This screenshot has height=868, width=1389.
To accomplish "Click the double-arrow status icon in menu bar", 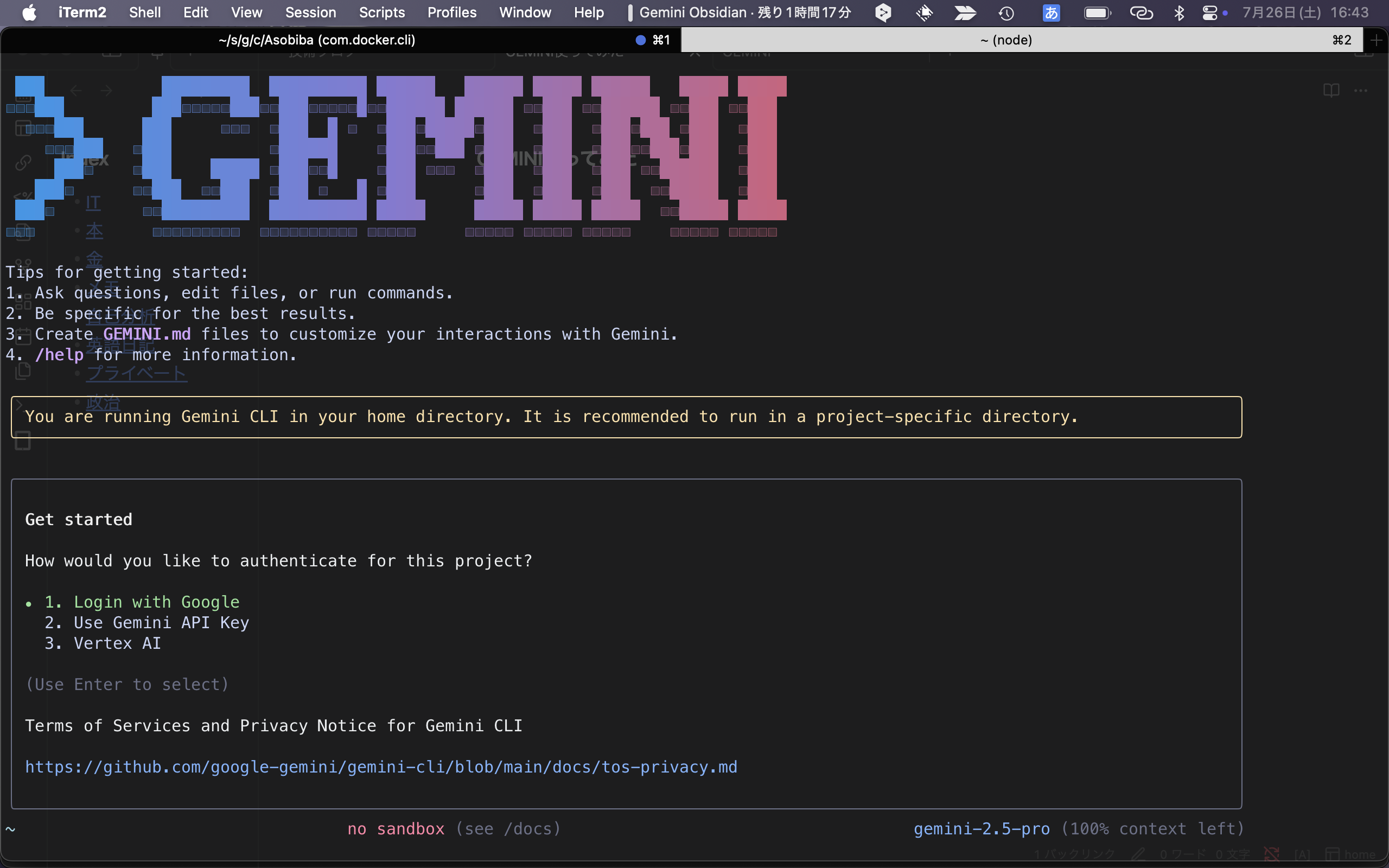I will click(x=965, y=12).
